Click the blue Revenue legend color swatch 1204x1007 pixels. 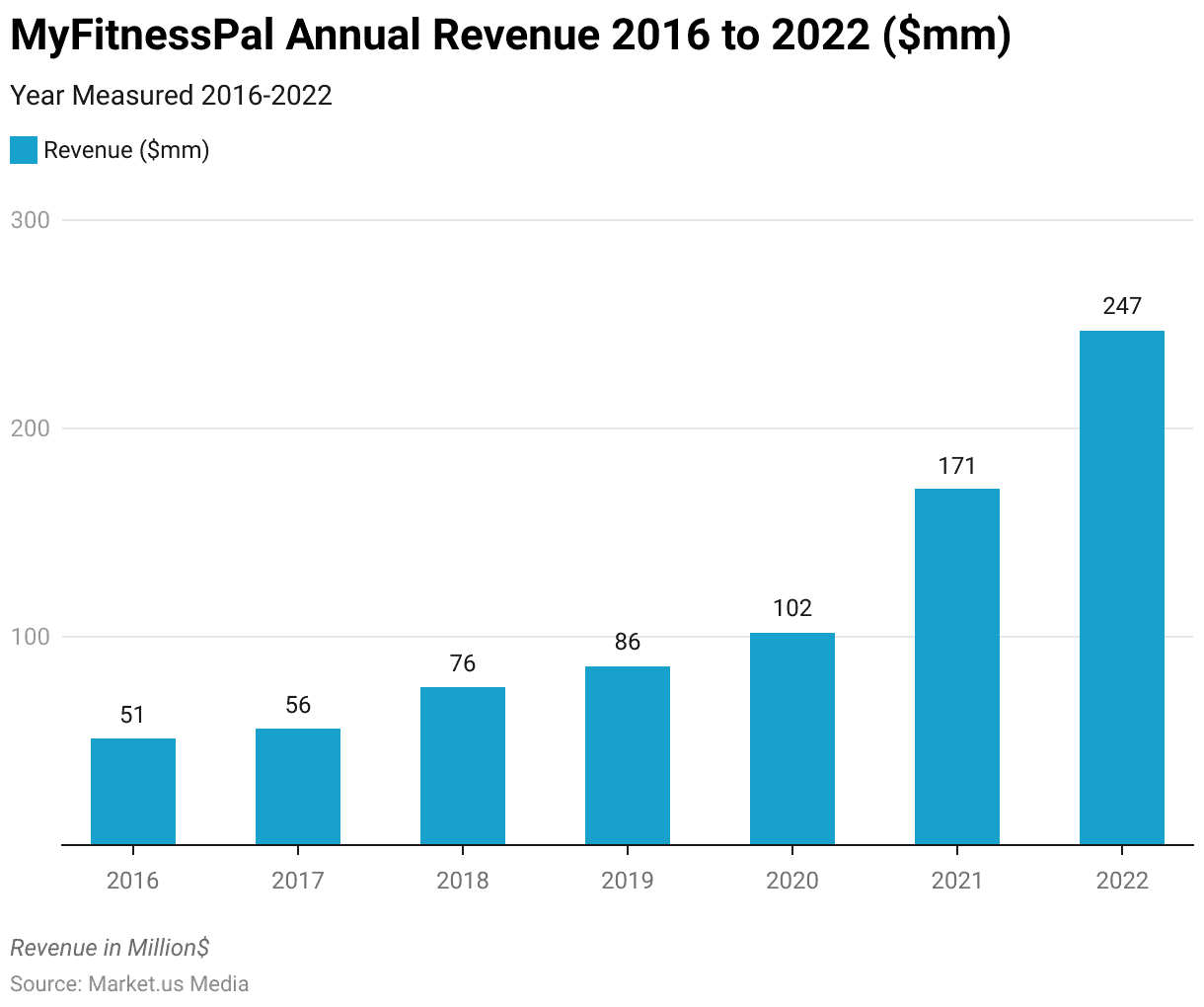tap(24, 150)
